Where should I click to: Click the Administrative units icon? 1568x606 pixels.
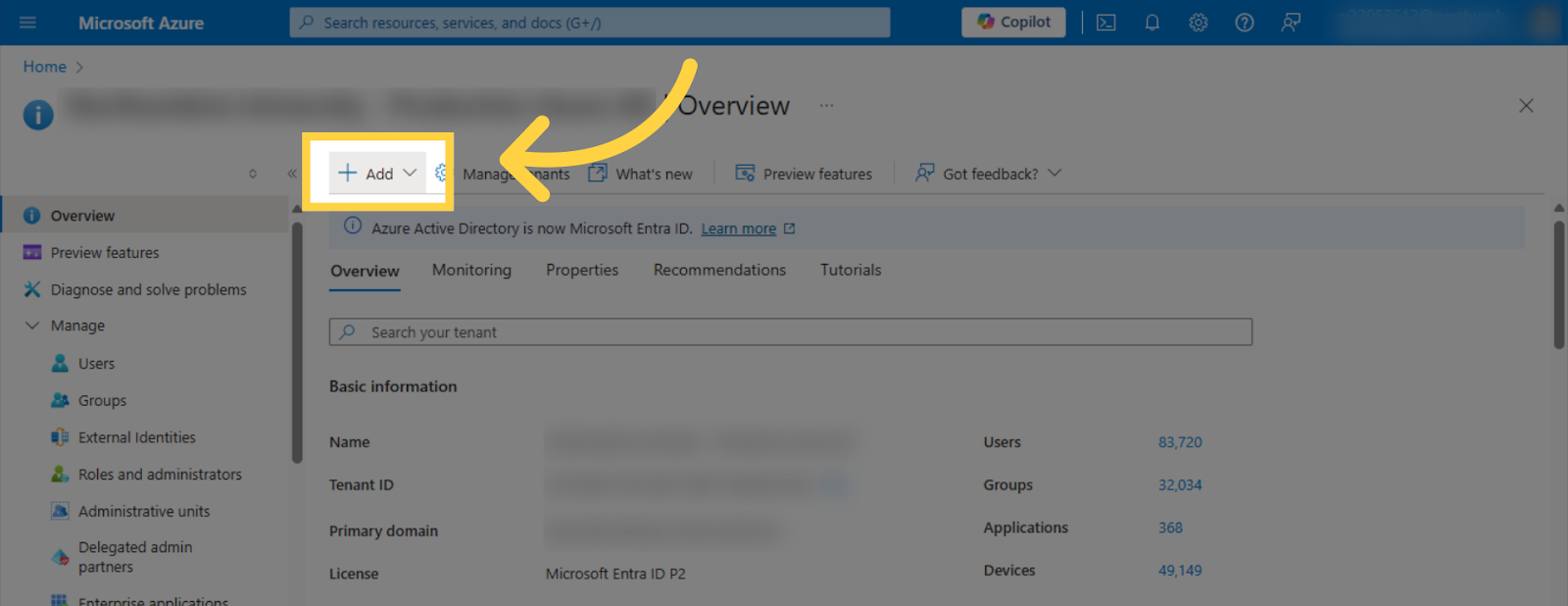pyautogui.click(x=60, y=511)
